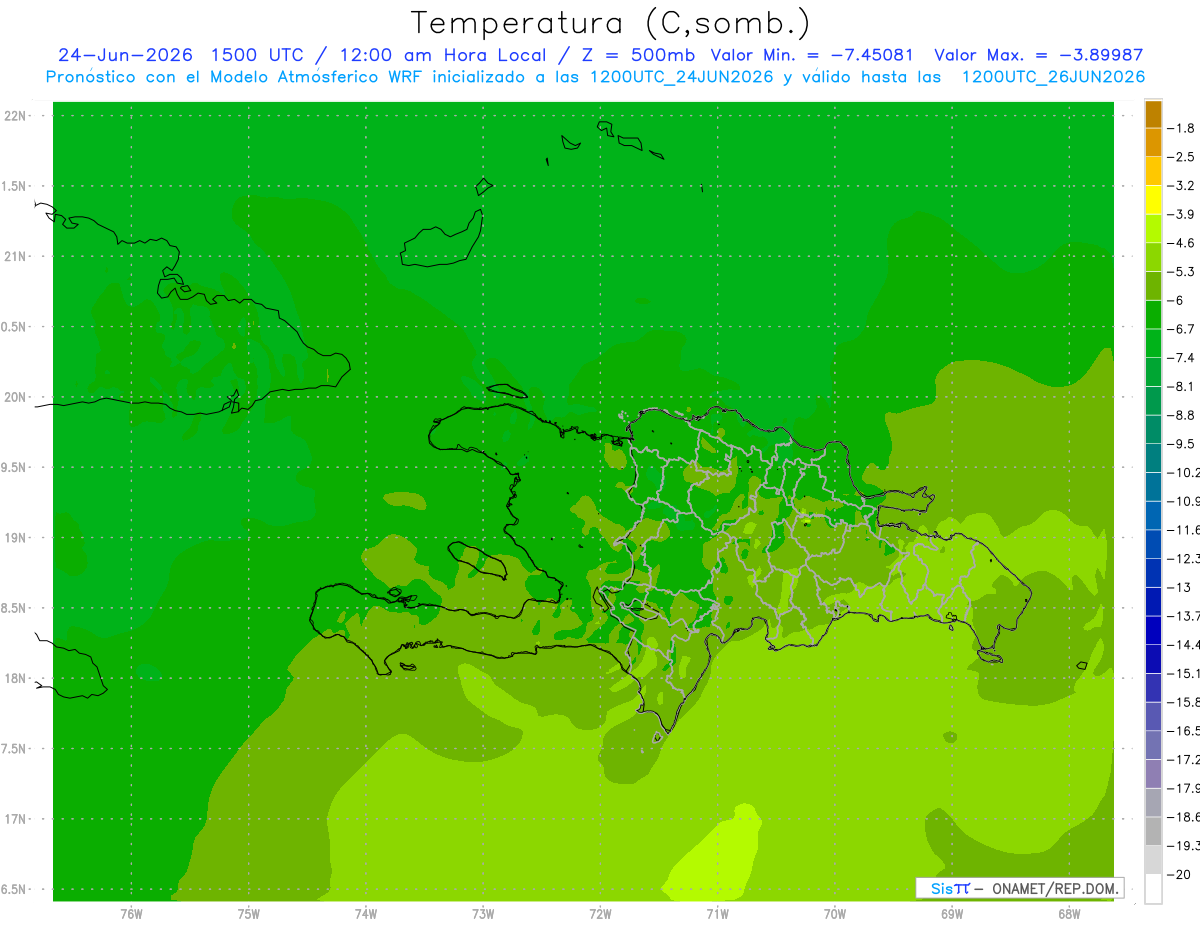This screenshot has width=1200, height=927.
Task: Click the "76W" longitude label
Action: (x=131, y=915)
